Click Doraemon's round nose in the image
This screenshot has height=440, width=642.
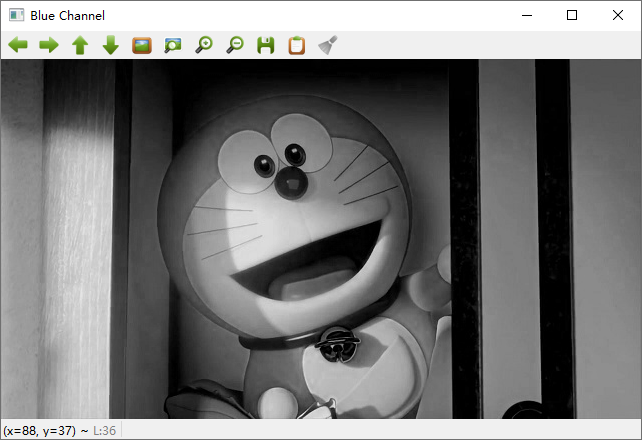point(290,181)
